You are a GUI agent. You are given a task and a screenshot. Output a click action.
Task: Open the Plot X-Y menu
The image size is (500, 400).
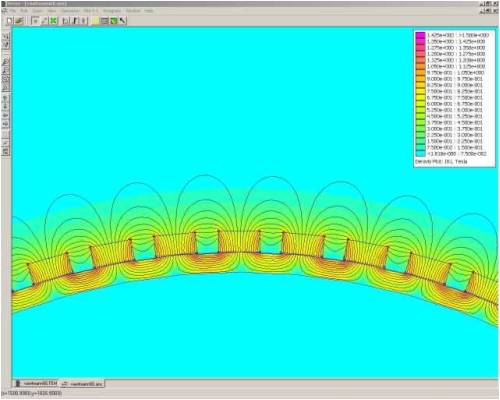(91, 11)
